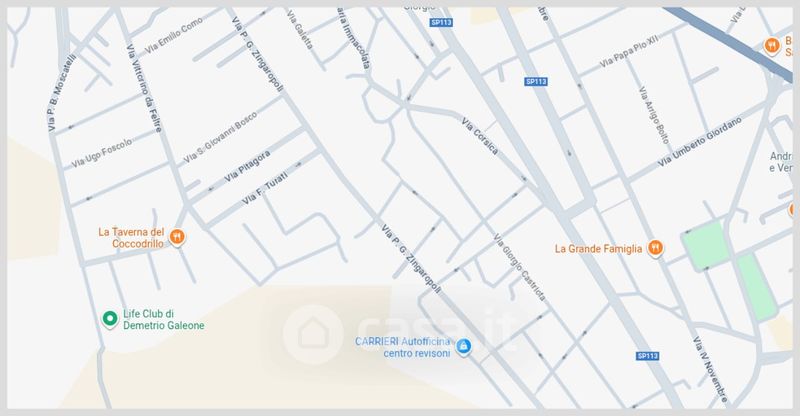
Task: Click the Via Corsica street label
Action: (x=480, y=136)
